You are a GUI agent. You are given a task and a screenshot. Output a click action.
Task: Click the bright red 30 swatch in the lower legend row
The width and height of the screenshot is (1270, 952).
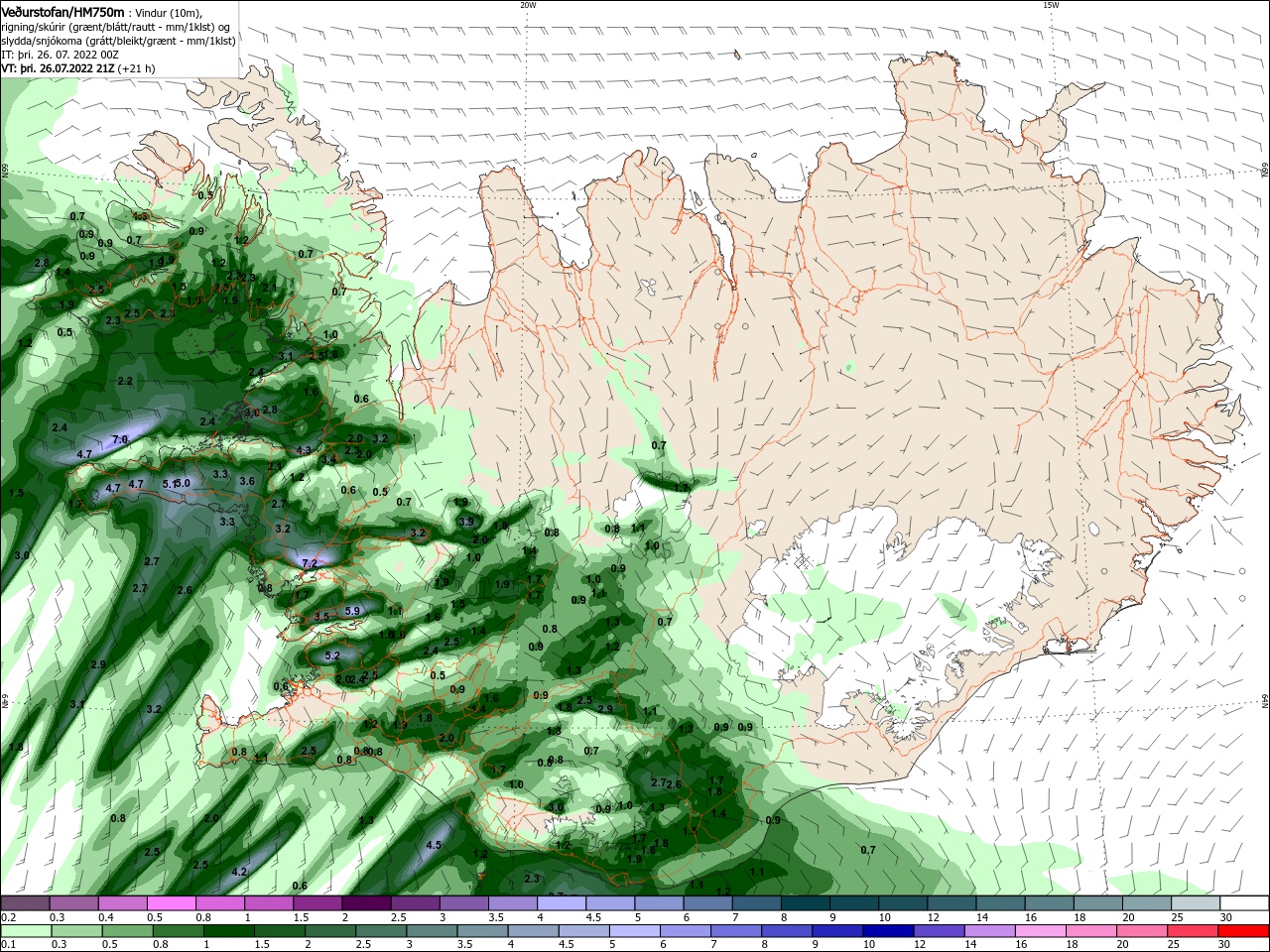[x=1244, y=931]
